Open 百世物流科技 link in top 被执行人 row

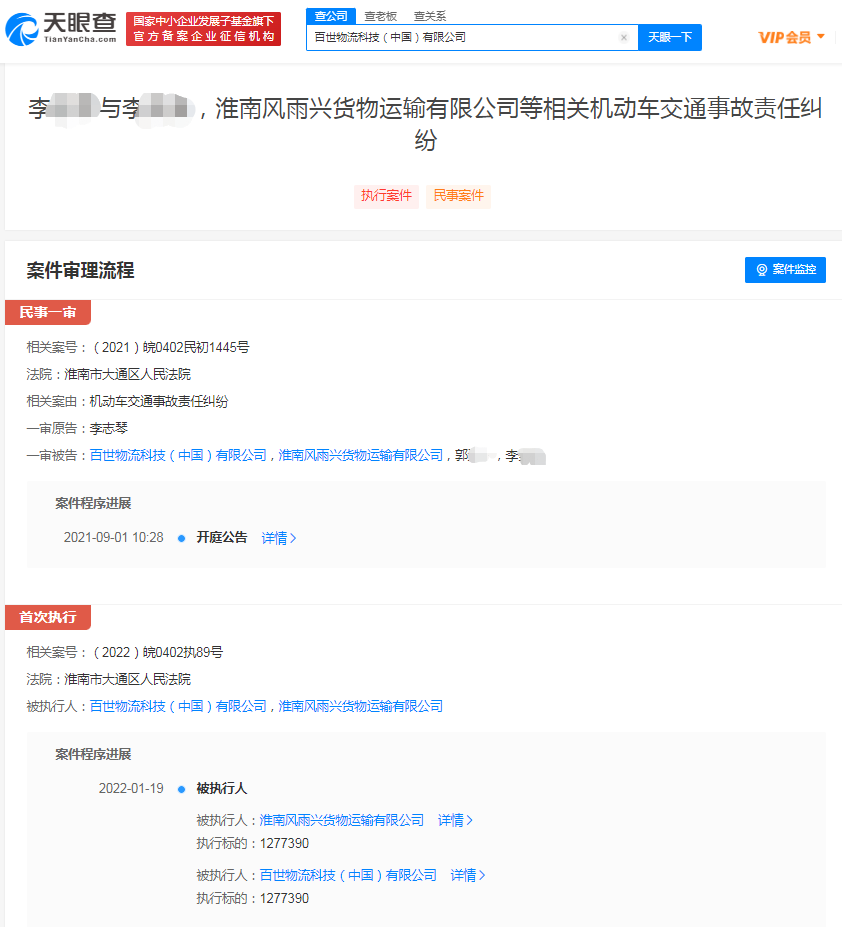[x=178, y=706]
